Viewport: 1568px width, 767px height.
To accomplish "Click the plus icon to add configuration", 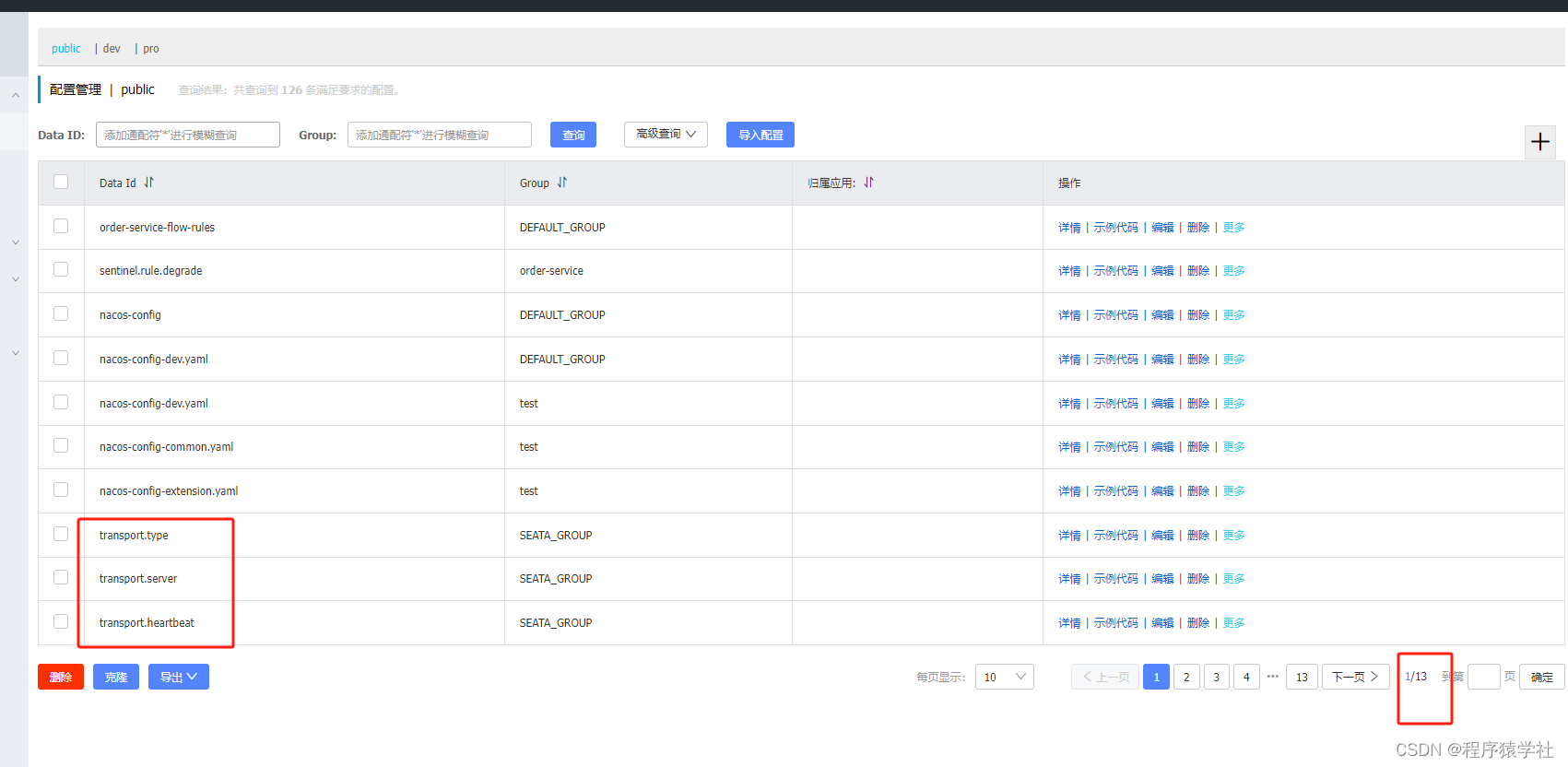I will point(1540,142).
